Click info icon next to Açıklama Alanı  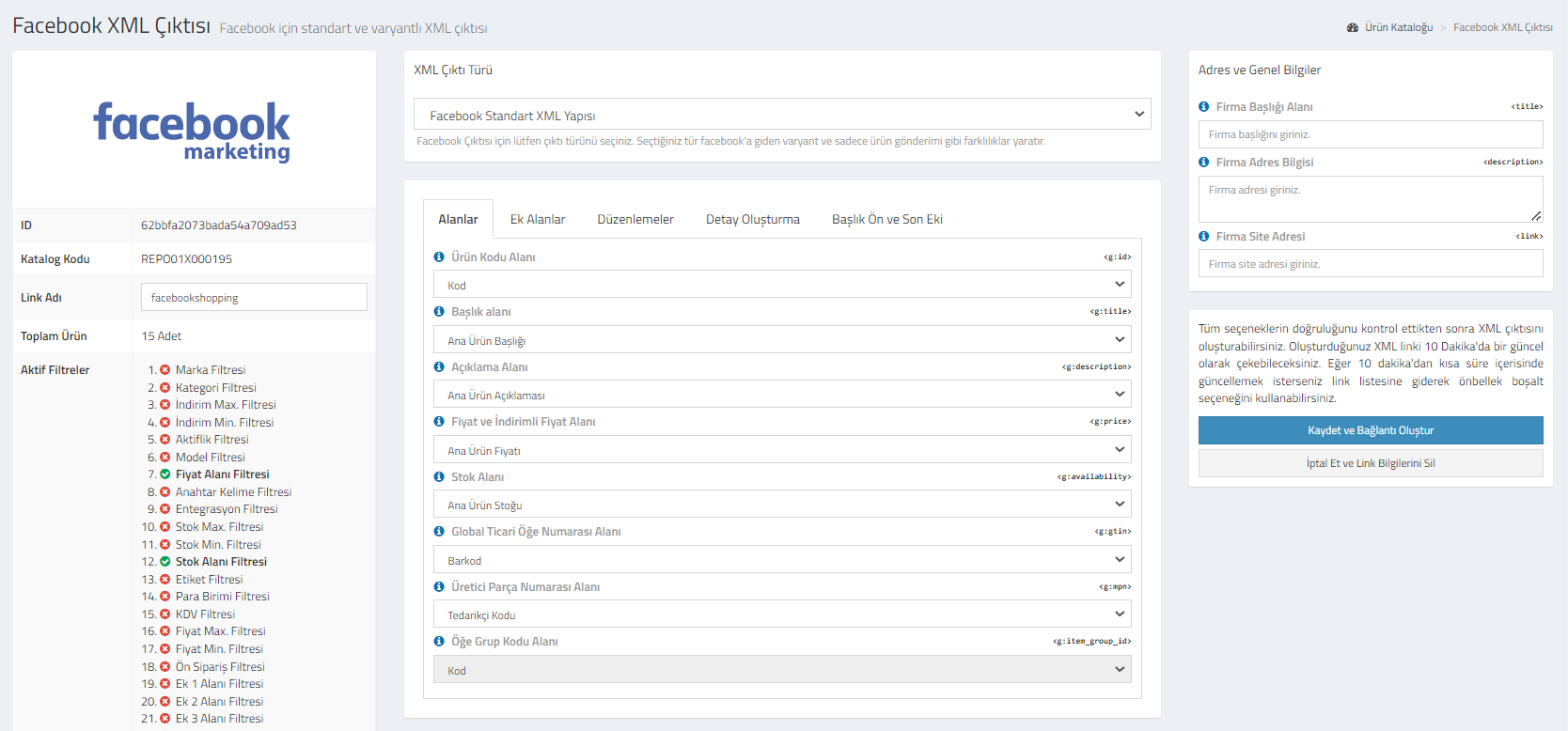(439, 366)
